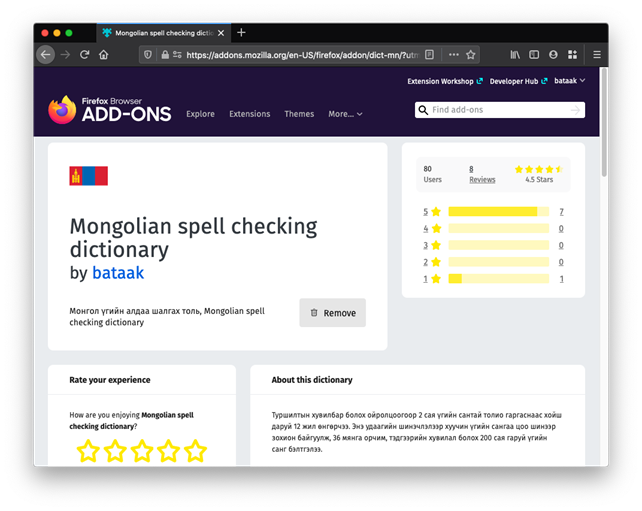
Task: Rate the dictionary five stars
Action: [x=194, y=451]
